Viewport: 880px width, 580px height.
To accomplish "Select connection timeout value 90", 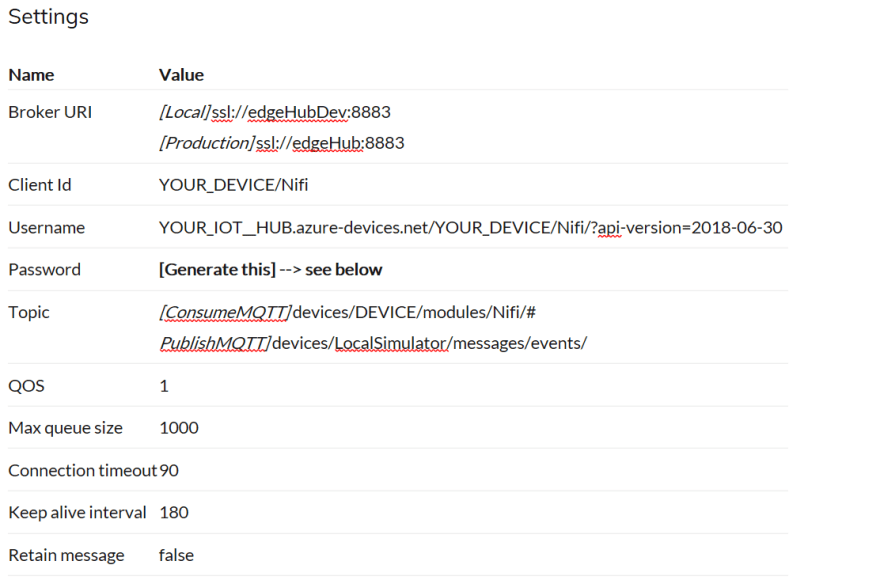I will (169, 471).
